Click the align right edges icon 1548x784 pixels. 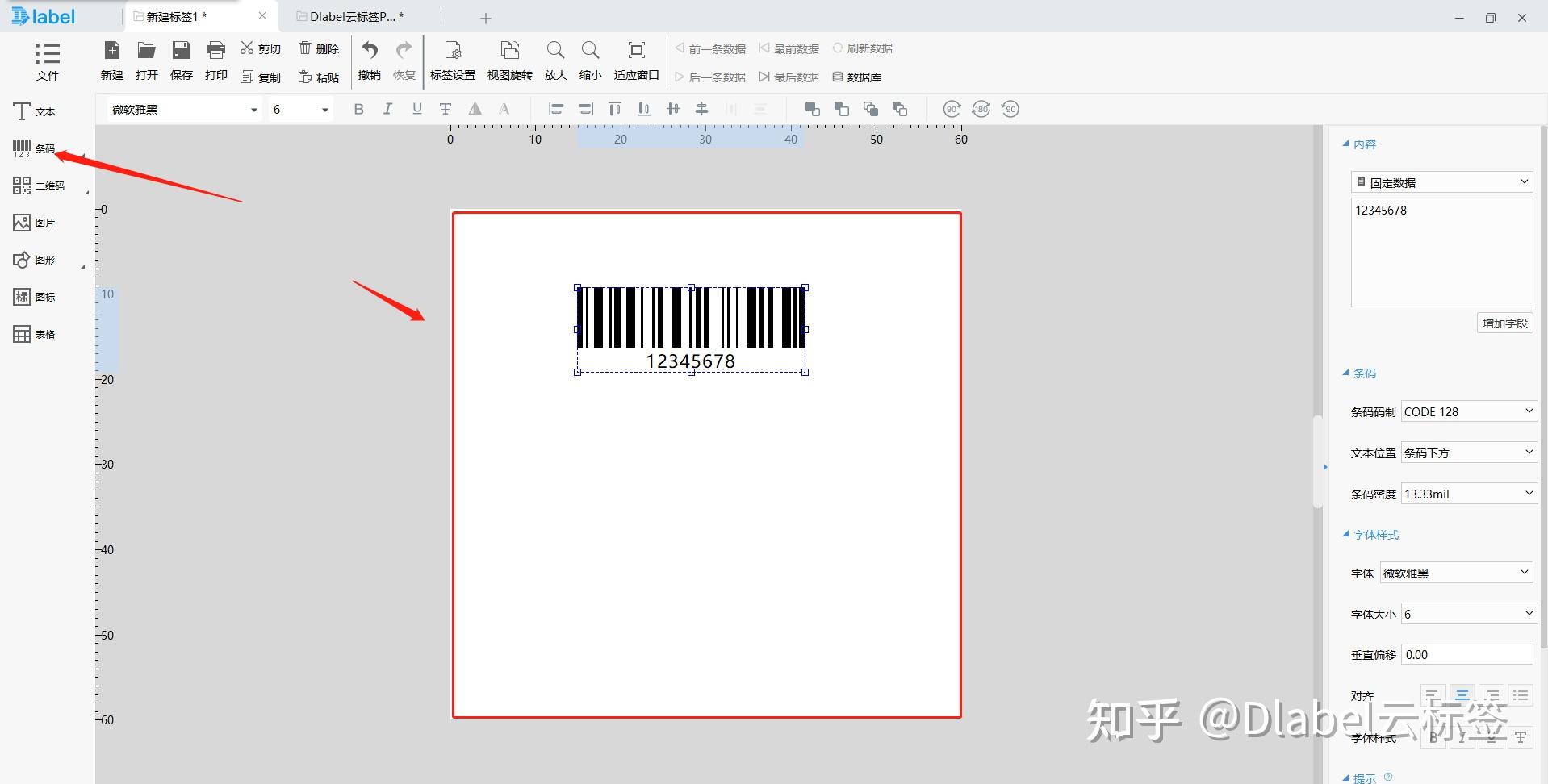tap(586, 109)
